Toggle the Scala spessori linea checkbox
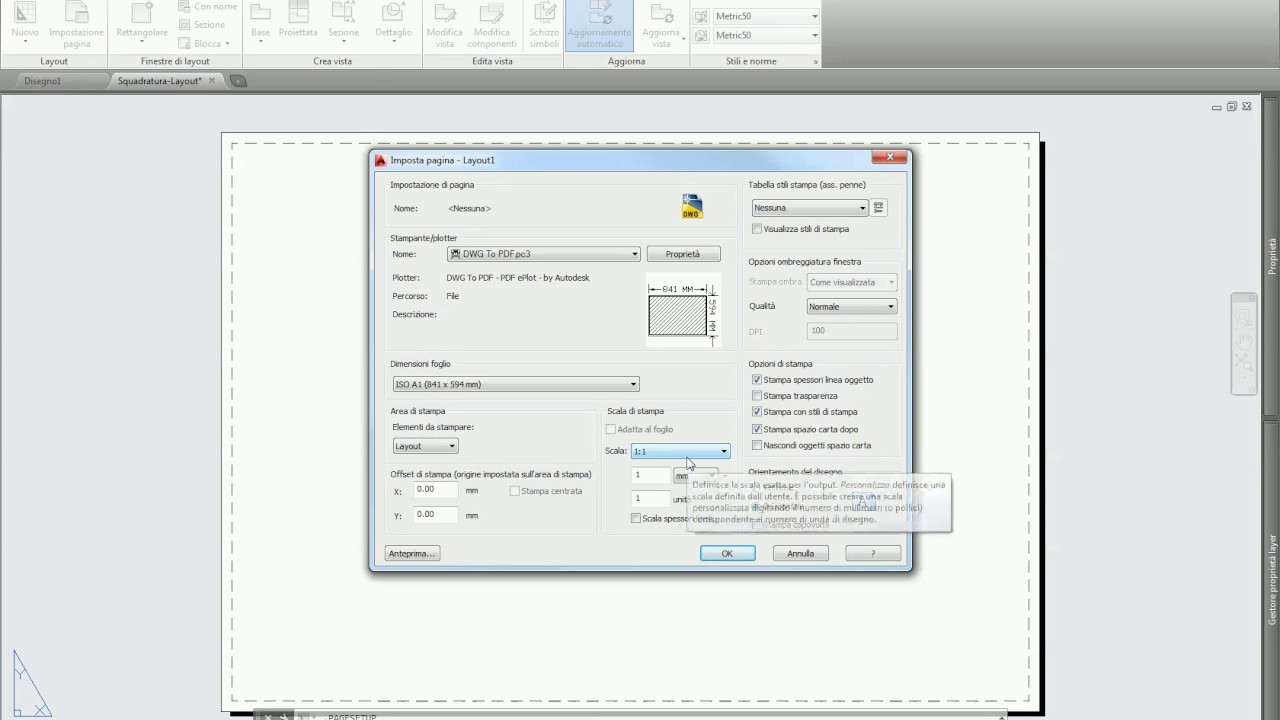Image resolution: width=1280 pixels, height=720 pixels. pos(636,518)
